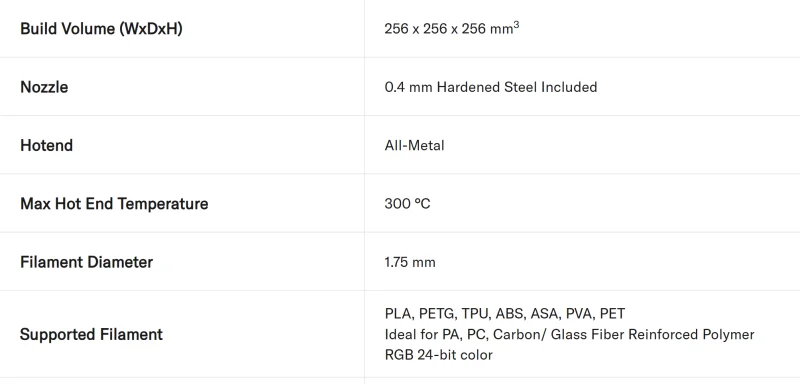The height and width of the screenshot is (384, 800).
Task: Click the Max Hot End Temperature label
Action: click(x=114, y=204)
